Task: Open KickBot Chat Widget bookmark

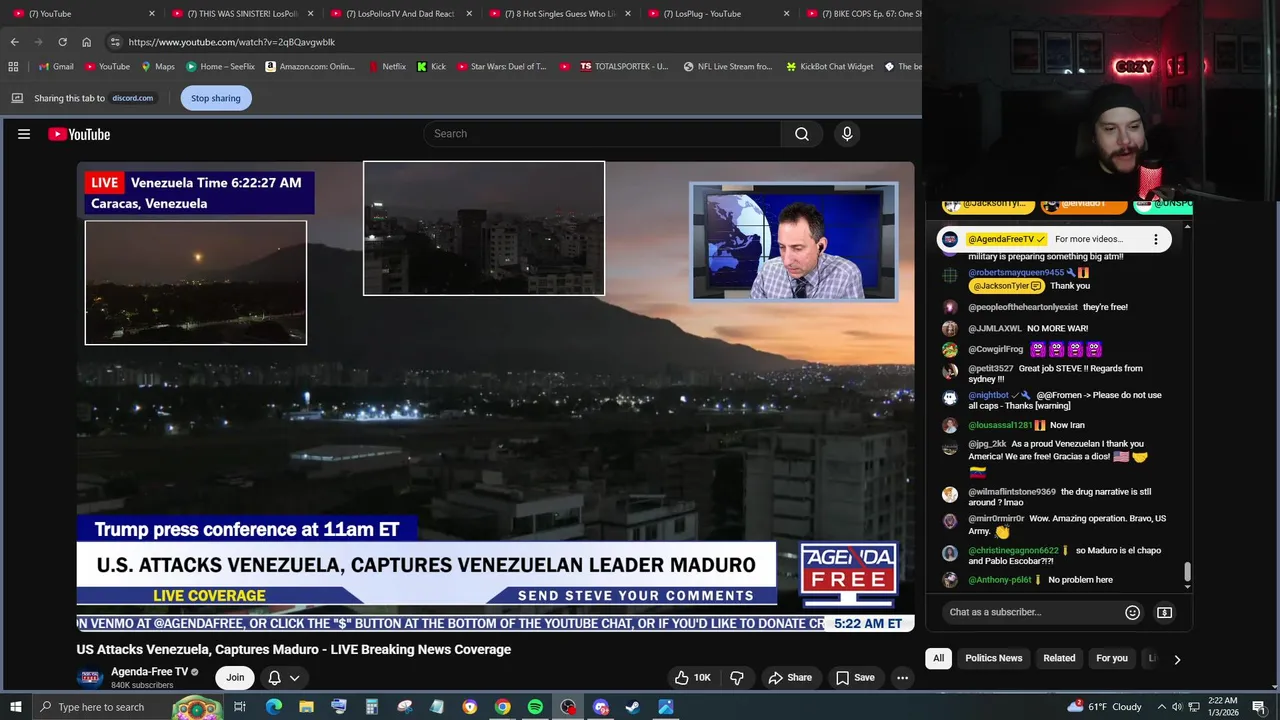Action: [x=830, y=67]
